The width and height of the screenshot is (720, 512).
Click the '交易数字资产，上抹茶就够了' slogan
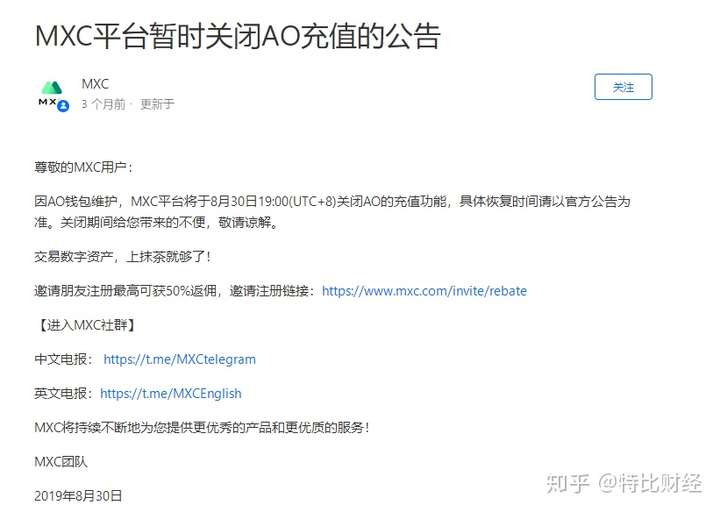123,256
